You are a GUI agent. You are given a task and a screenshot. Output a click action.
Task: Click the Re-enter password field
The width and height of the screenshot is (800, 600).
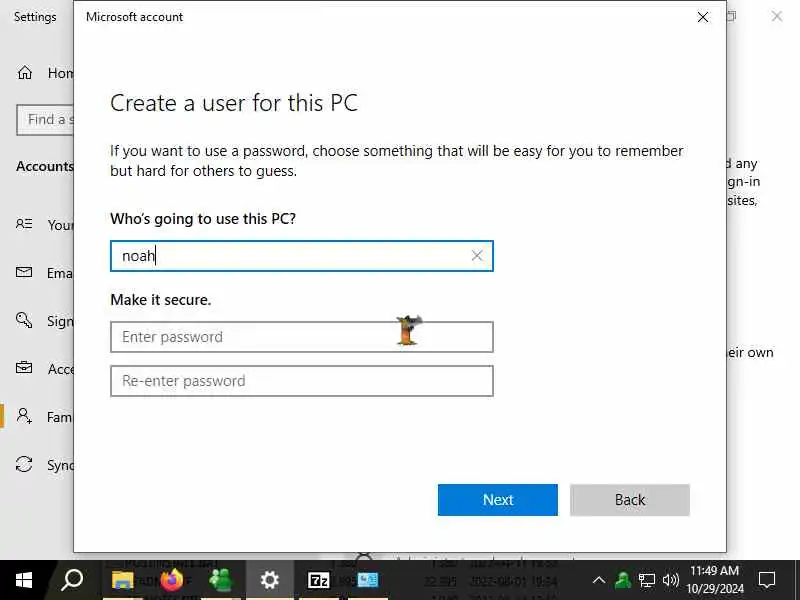(302, 381)
